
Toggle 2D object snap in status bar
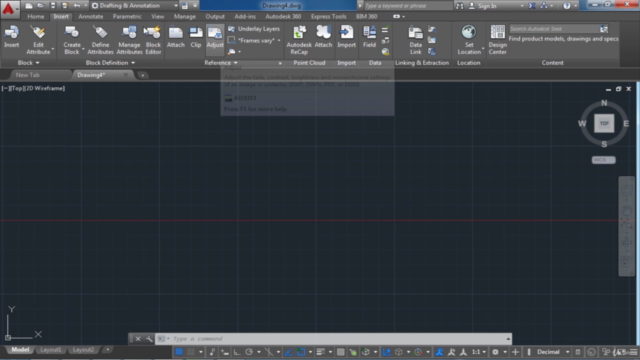coord(301,352)
